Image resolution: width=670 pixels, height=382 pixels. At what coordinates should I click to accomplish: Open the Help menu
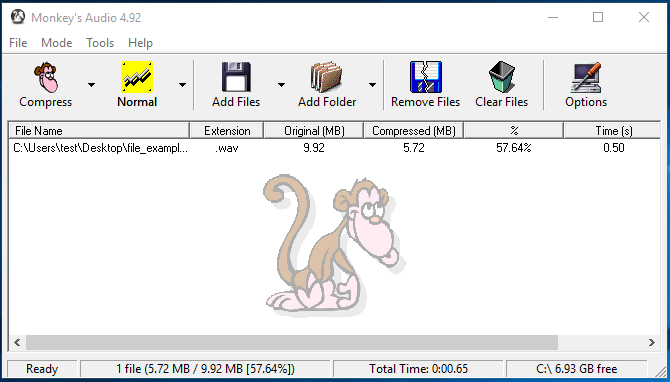(140, 43)
